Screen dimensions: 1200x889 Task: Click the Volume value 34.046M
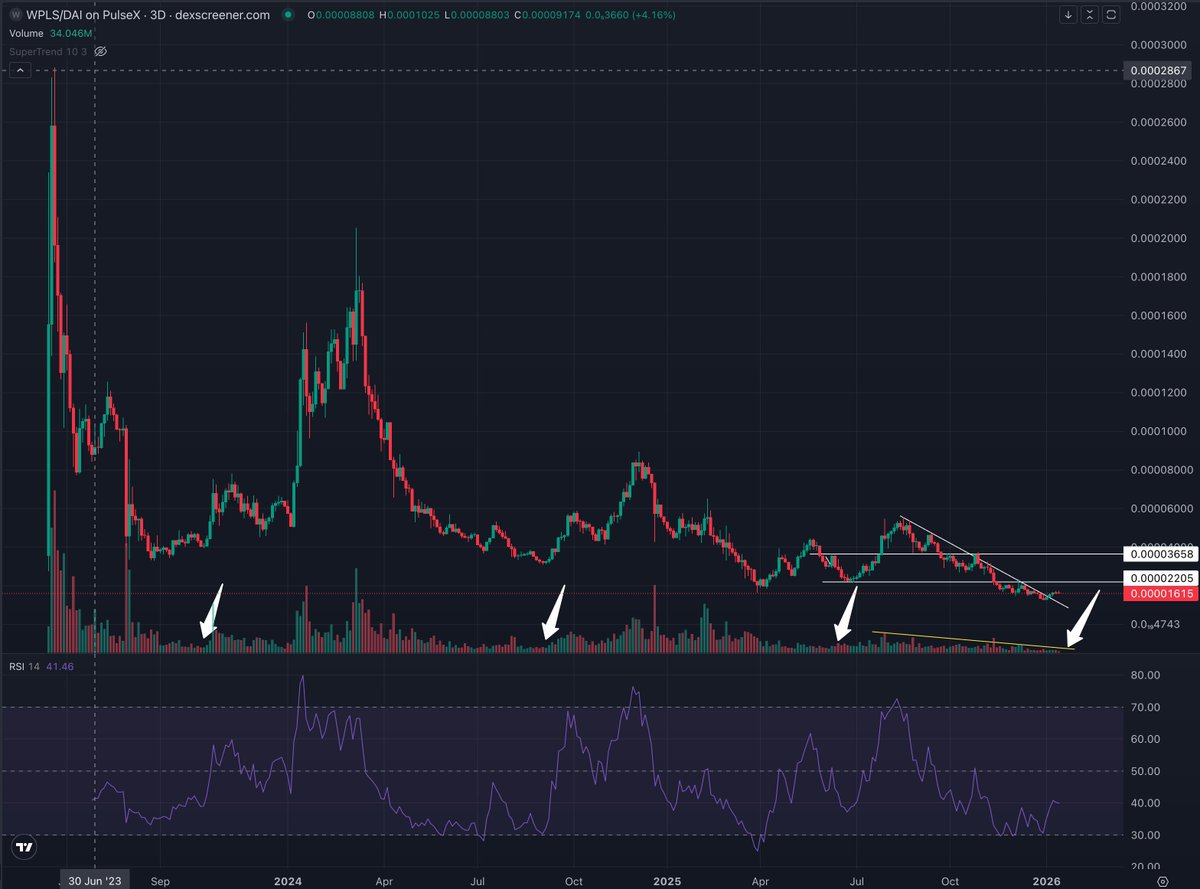pos(71,33)
